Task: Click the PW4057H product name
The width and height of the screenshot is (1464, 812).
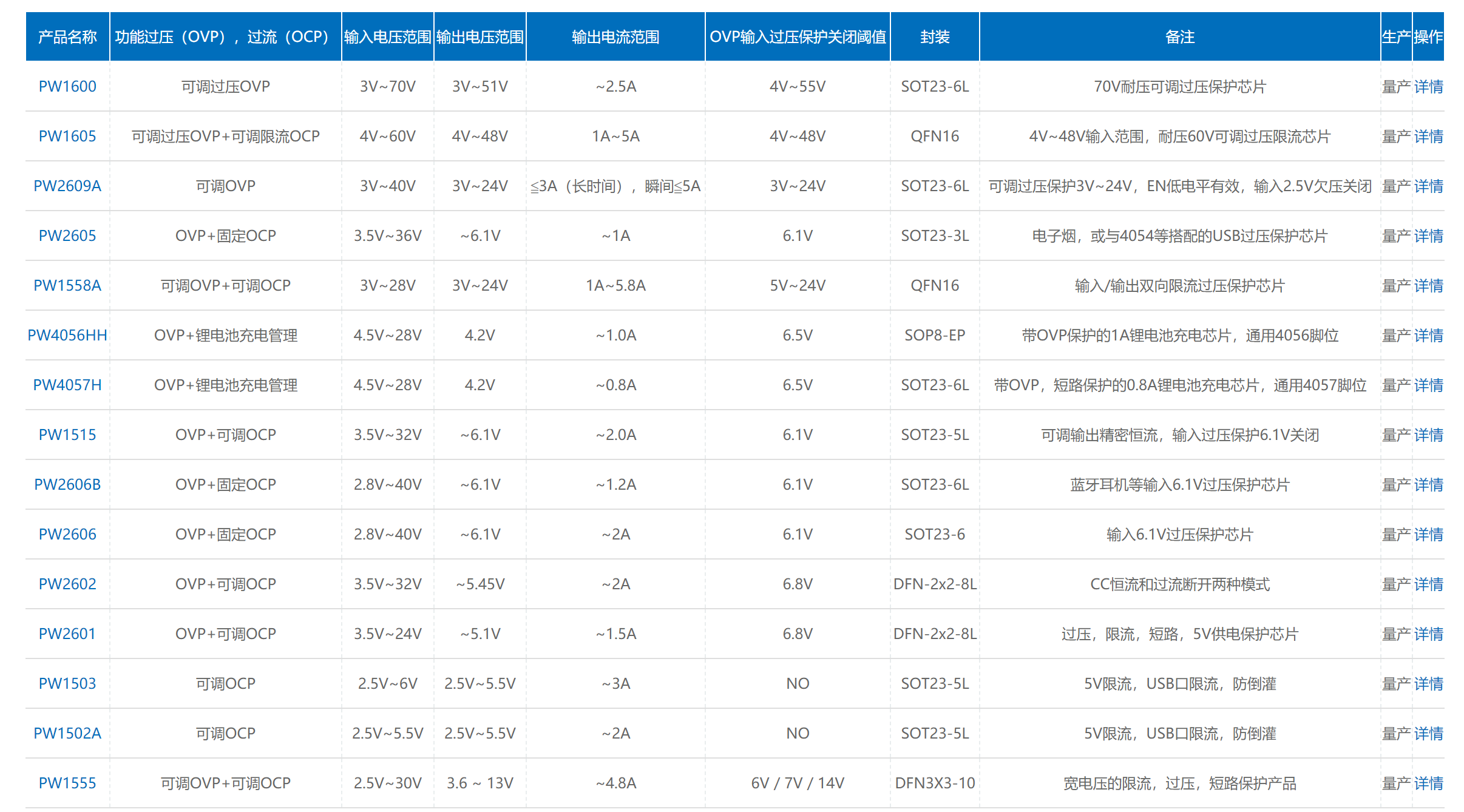Action: coord(67,385)
